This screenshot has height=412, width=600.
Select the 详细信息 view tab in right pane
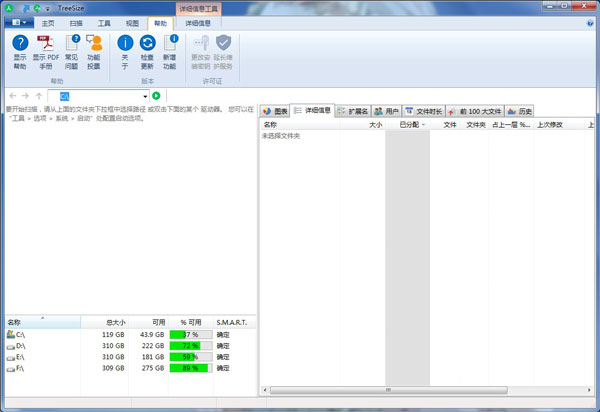coord(312,111)
